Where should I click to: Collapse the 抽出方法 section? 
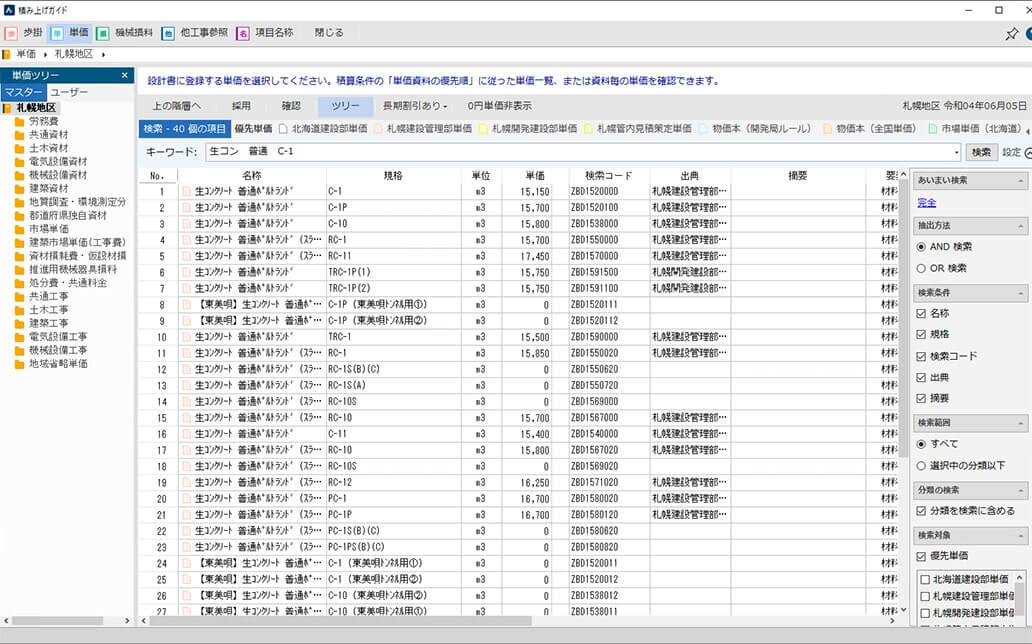pos(1020,226)
